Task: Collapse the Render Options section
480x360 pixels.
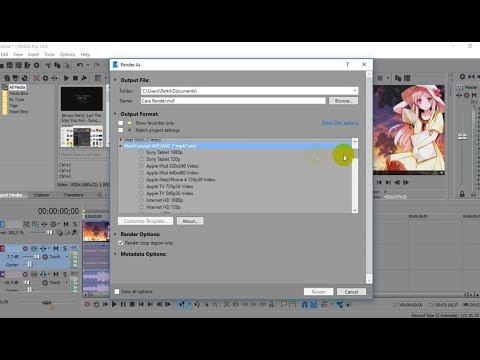Action: (x=116, y=234)
